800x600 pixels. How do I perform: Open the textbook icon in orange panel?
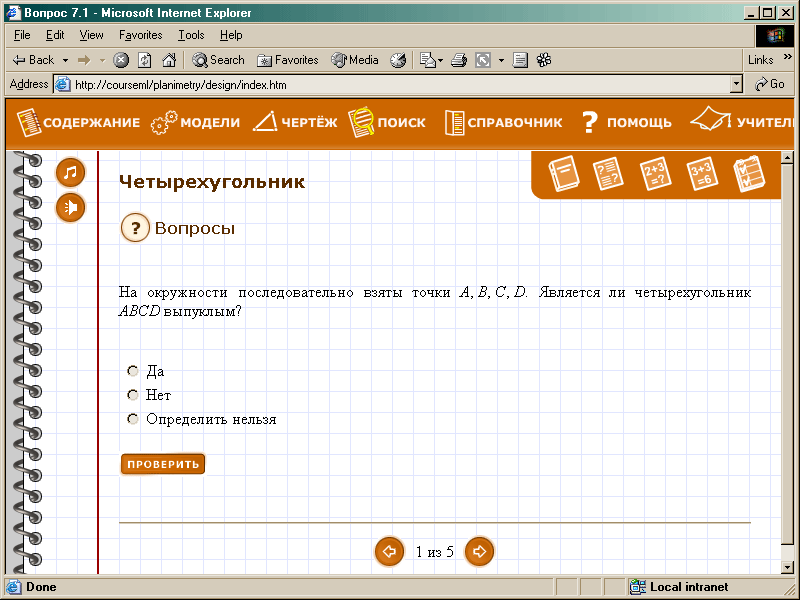pyautogui.click(x=564, y=174)
